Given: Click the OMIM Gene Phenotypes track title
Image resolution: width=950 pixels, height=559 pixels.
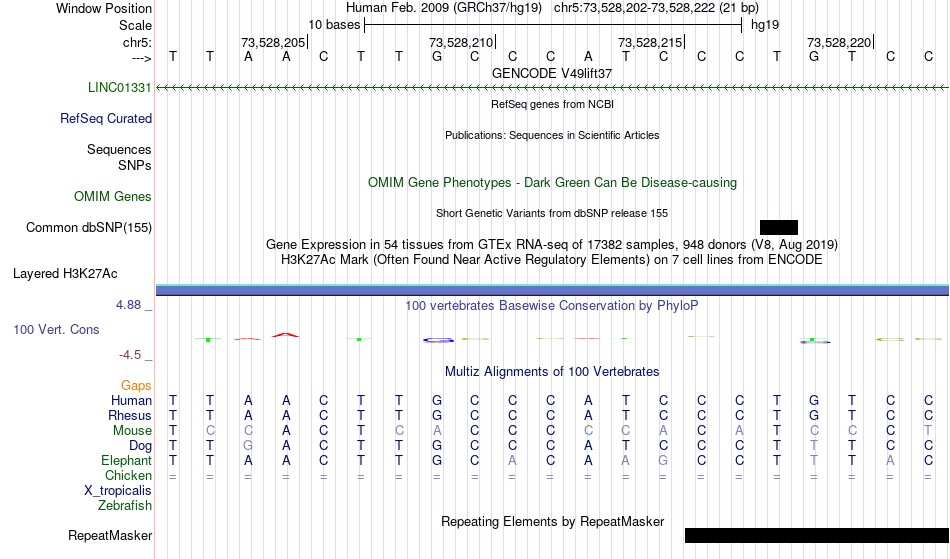Looking at the screenshot, I should click(x=553, y=182).
